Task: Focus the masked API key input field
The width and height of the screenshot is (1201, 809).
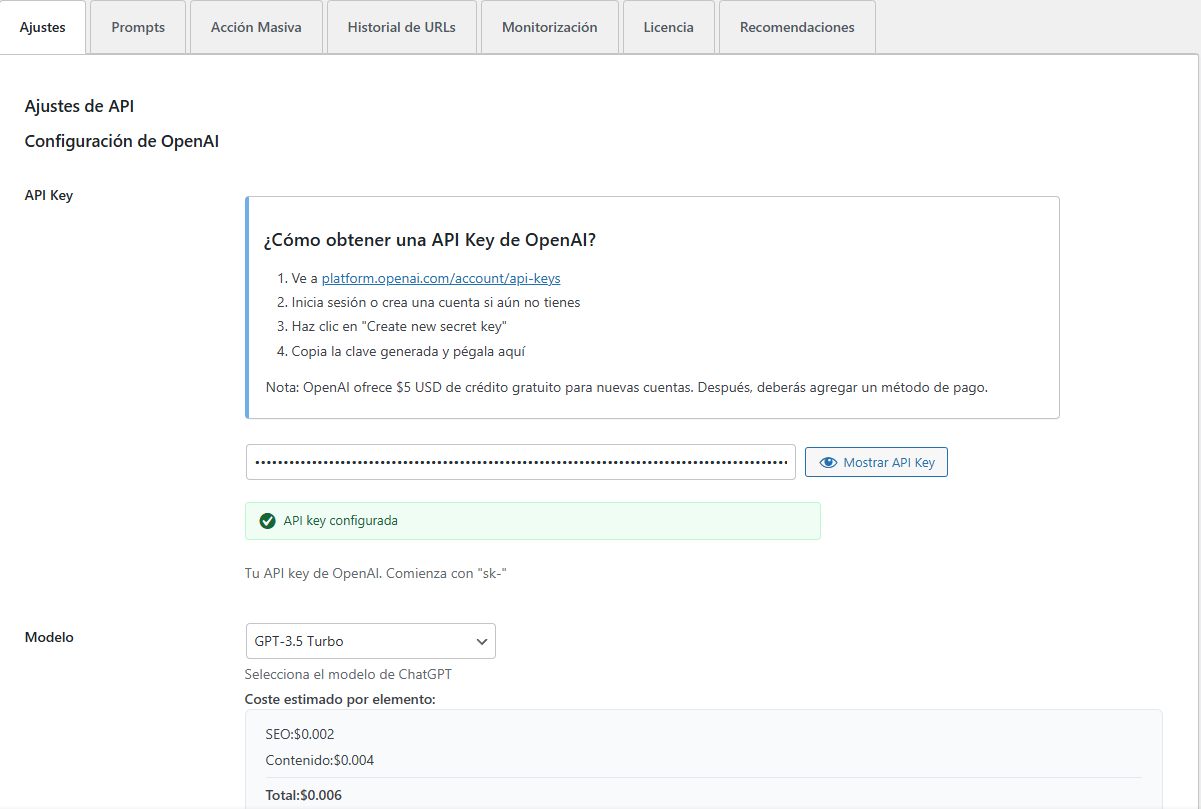Action: (x=520, y=463)
